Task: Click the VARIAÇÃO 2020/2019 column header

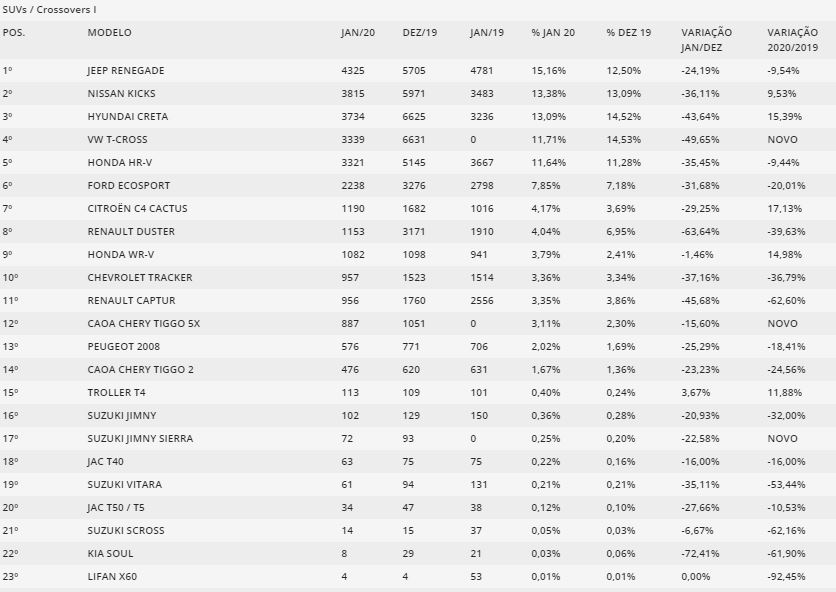Action: pyautogui.click(x=792, y=40)
